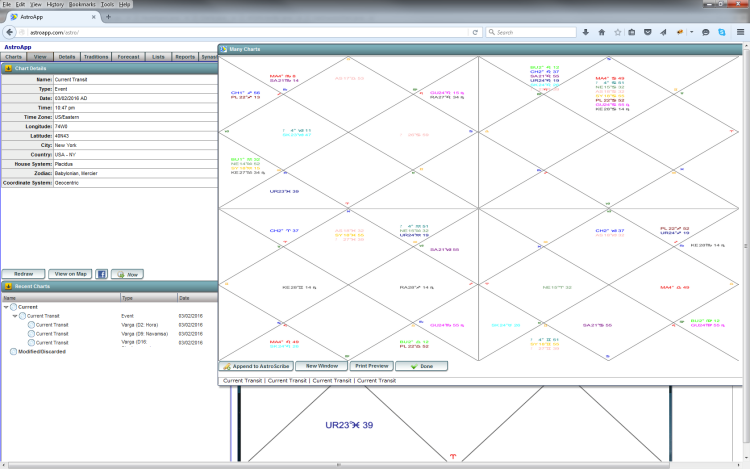Bookmark this page with star icon

click(x=617, y=32)
